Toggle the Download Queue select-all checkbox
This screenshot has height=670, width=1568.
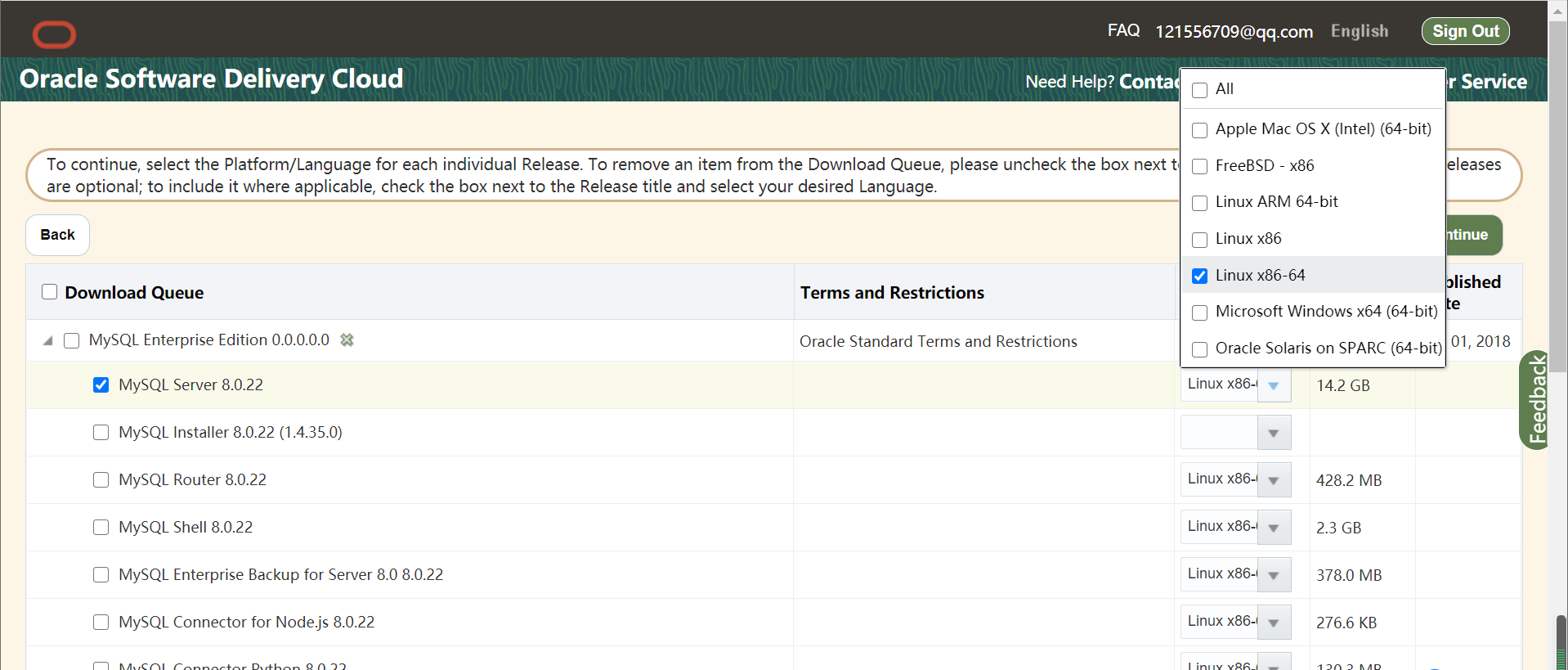pyautogui.click(x=50, y=292)
